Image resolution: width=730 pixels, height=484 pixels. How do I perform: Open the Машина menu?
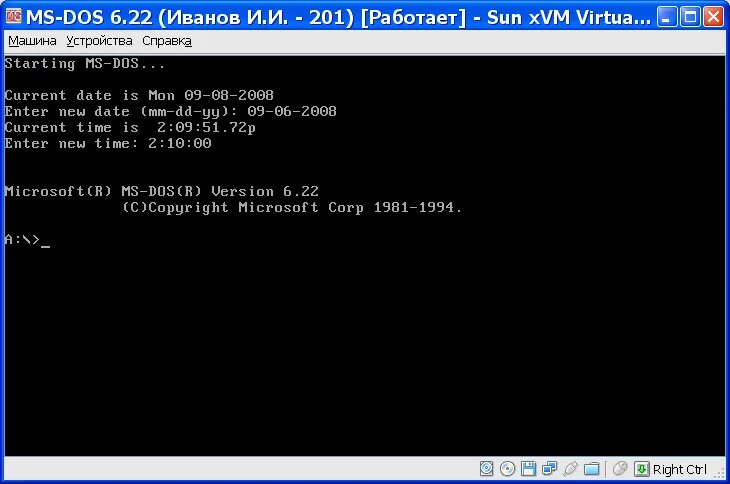[x=32, y=41]
